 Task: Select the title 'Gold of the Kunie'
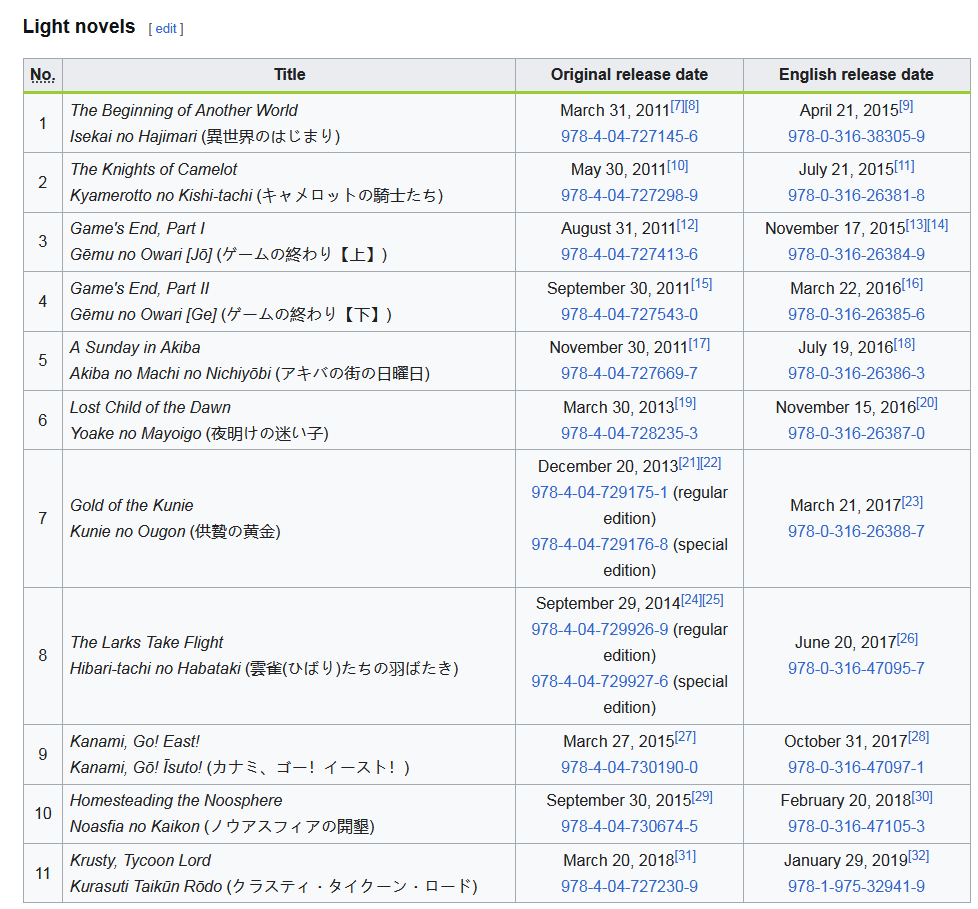(132, 505)
